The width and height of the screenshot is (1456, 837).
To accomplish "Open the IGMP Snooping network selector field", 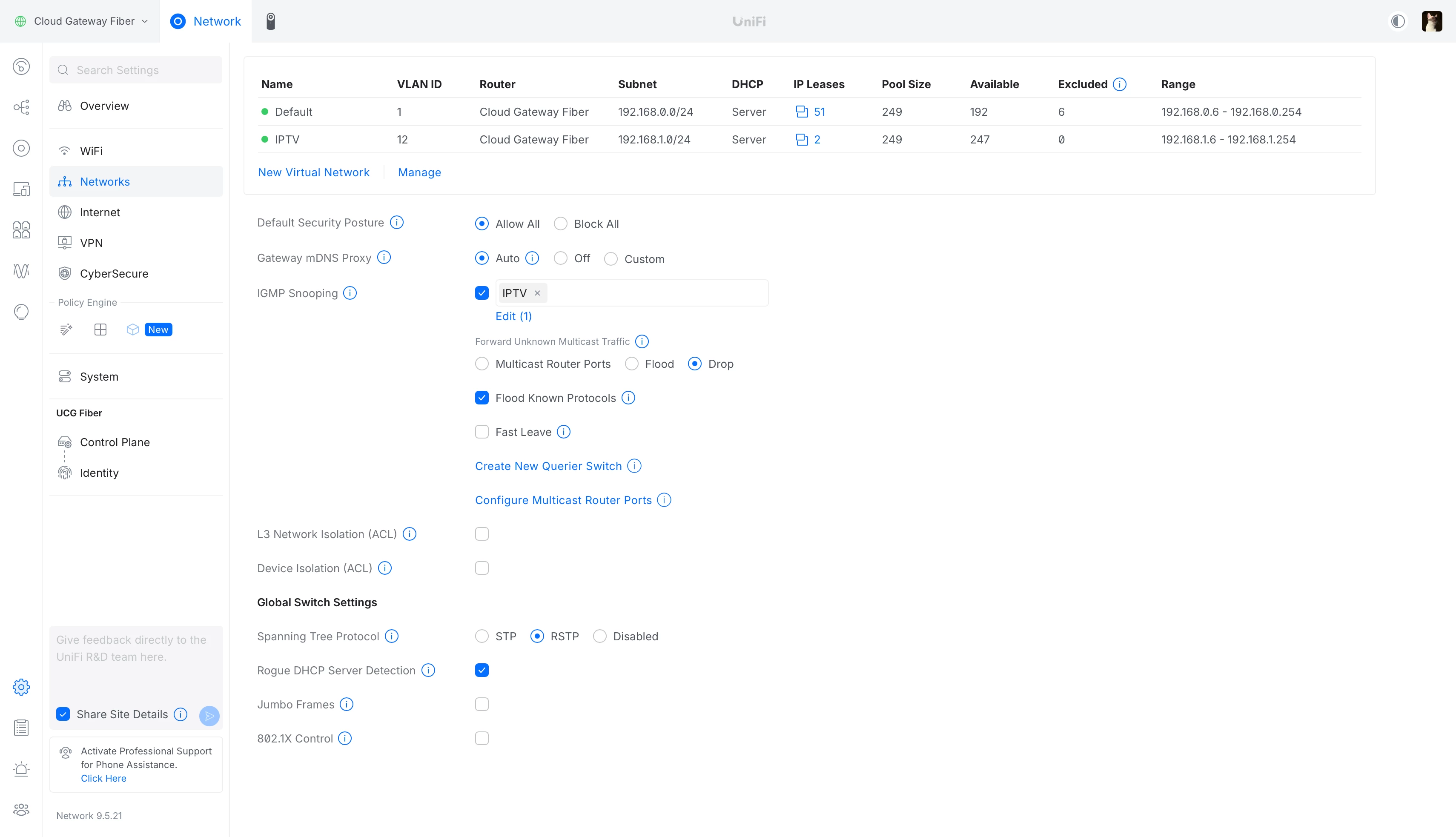I will pos(655,293).
